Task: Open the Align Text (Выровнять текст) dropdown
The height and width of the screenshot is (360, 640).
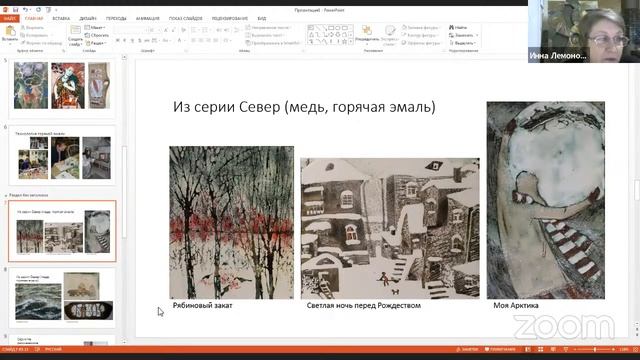Action: point(265,35)
